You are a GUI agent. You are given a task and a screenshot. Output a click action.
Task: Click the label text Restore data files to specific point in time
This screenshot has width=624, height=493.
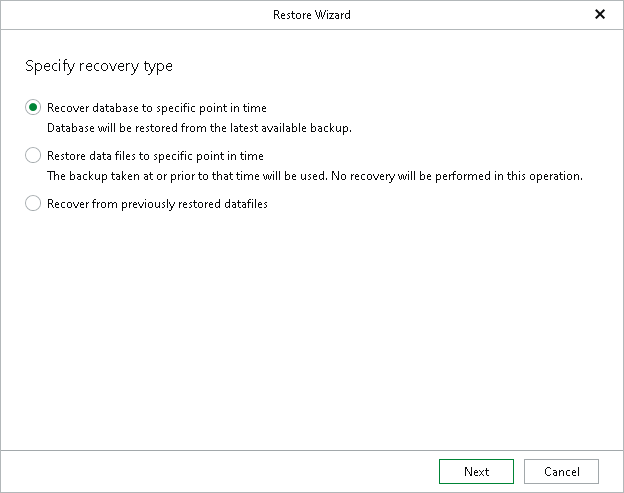(x=155, y=156)
